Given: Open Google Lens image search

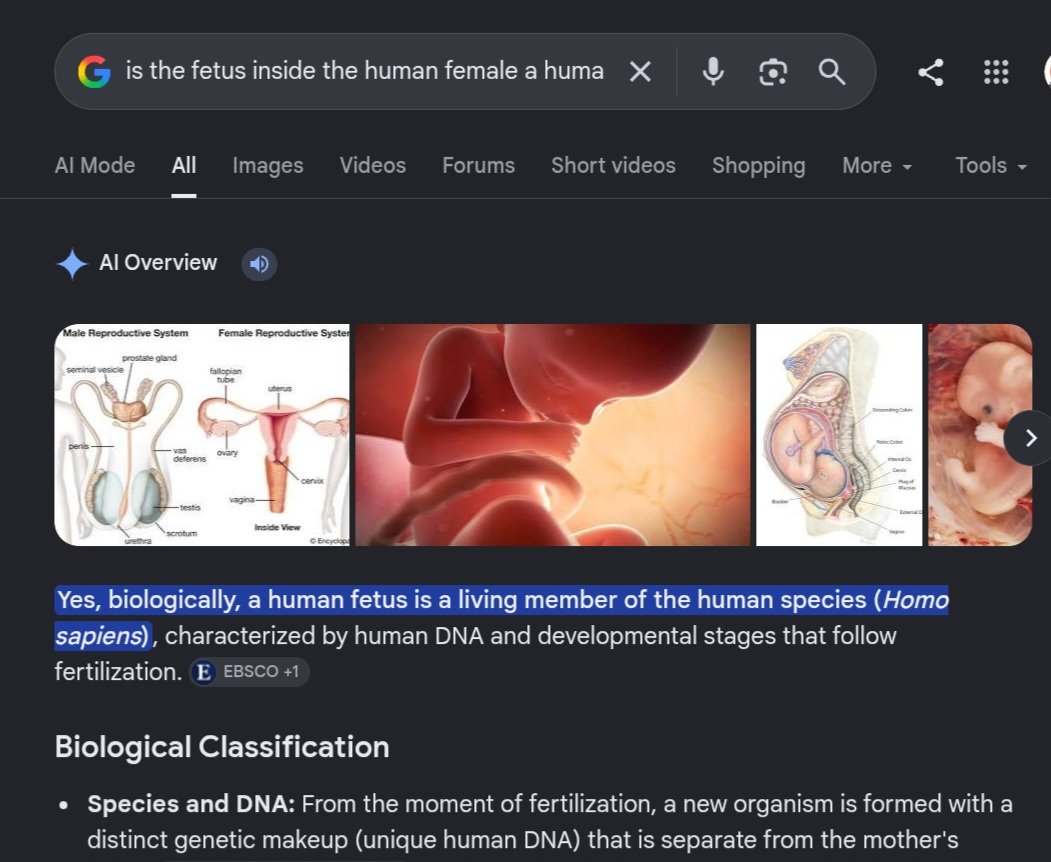Looking at the screenshot, I should (773, 72).
